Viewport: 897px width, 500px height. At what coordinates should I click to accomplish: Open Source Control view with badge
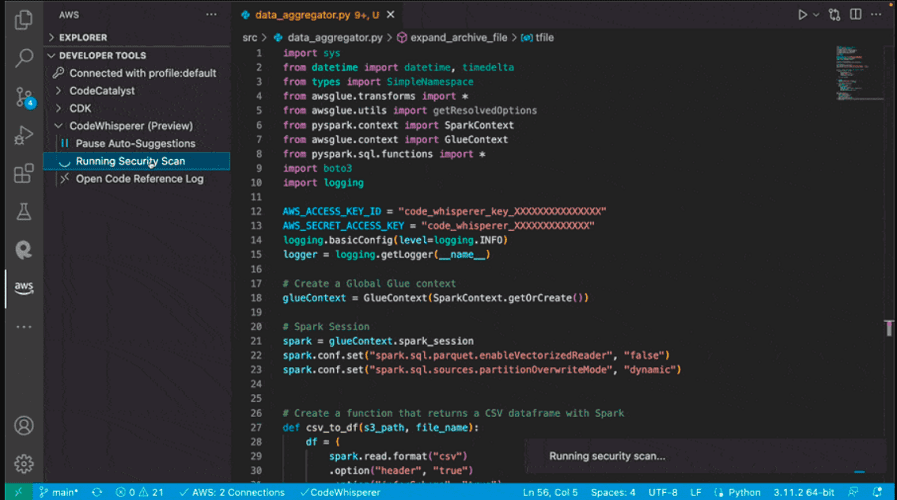click(24, 97)
